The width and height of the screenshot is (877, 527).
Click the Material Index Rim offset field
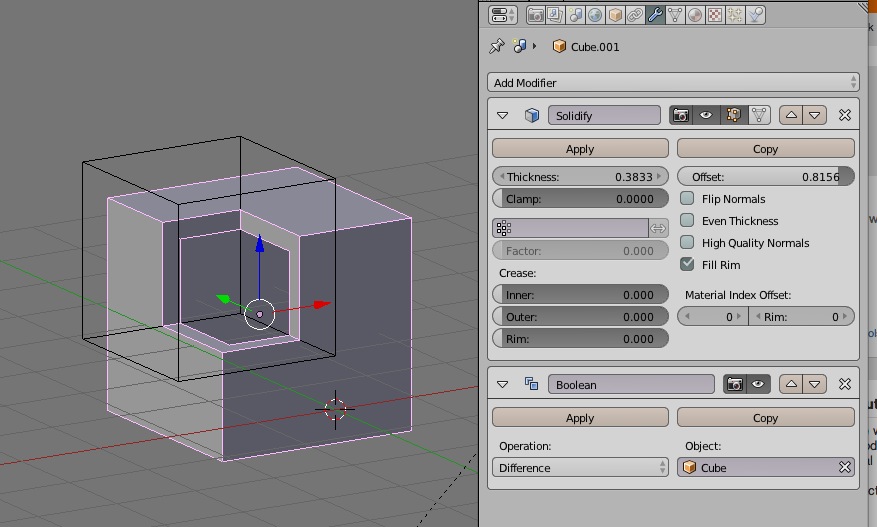click(x=801, y=317)
